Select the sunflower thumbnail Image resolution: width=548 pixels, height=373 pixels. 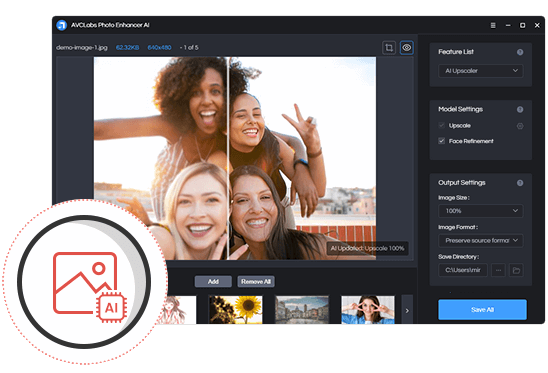point(235,310)
